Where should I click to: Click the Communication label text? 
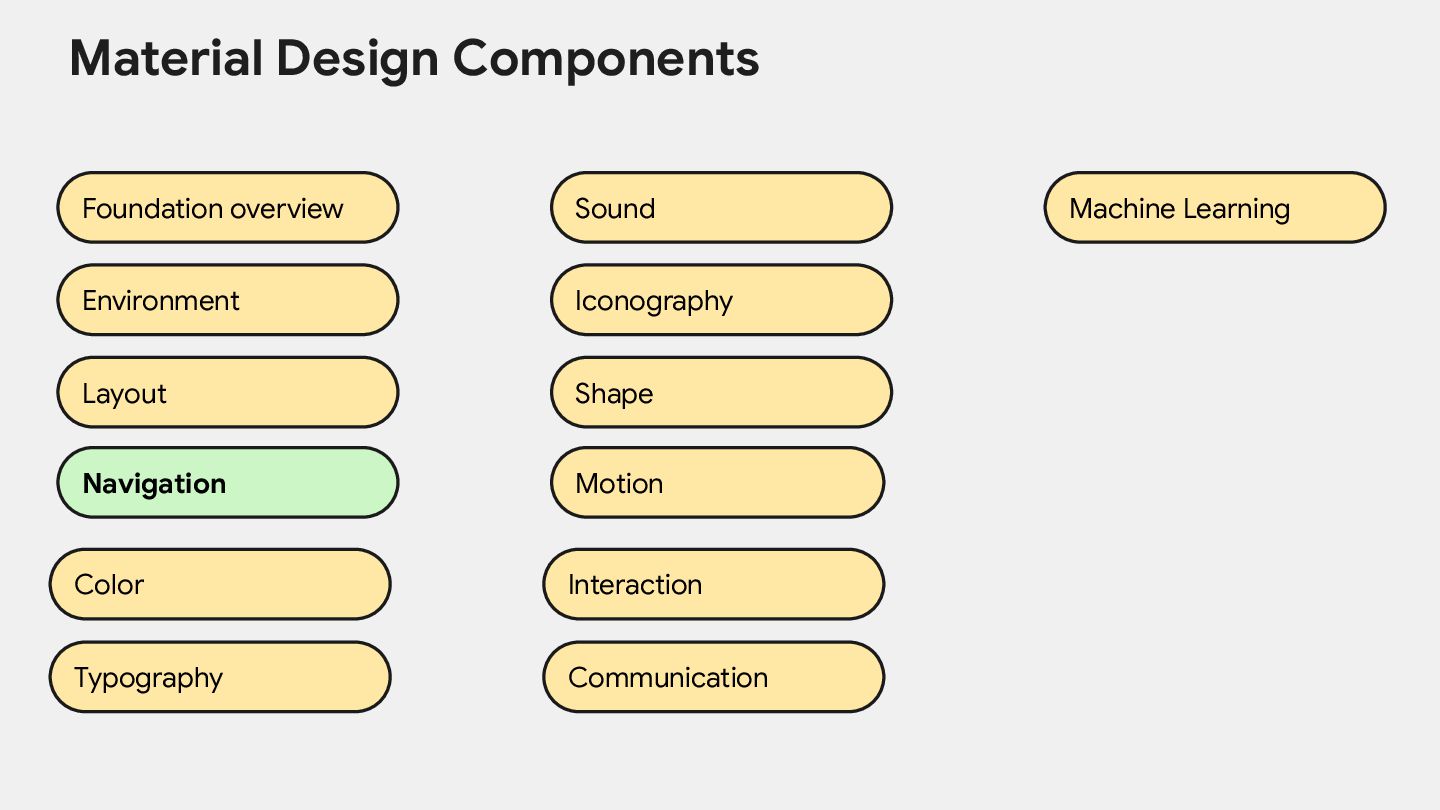(668, 678)
